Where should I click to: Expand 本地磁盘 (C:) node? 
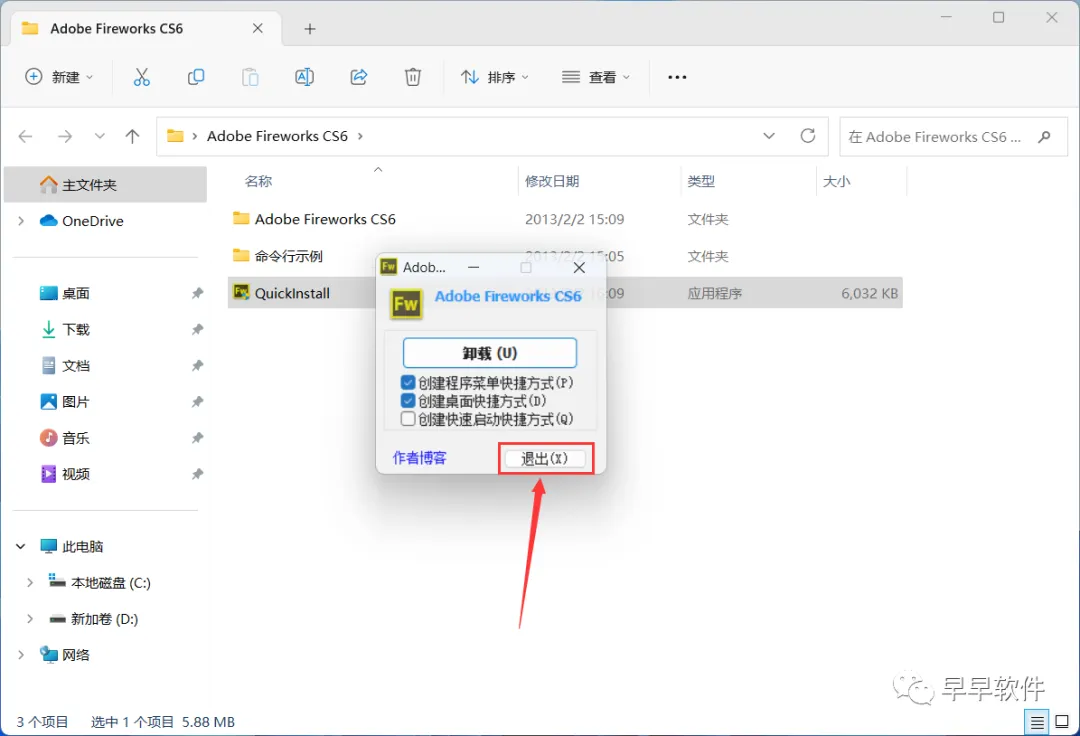point(30,582)
